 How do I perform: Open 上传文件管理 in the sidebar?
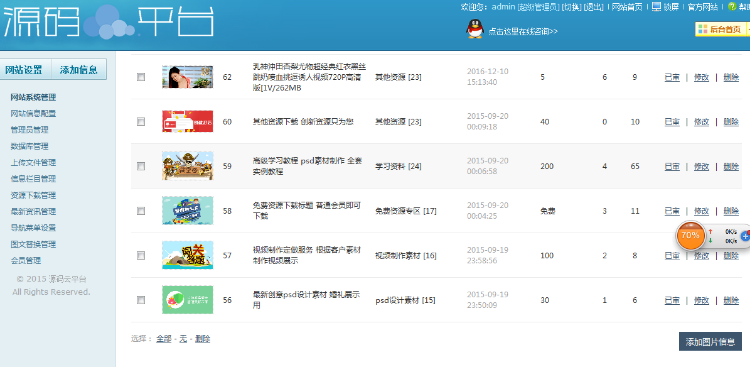click(x=33, y=162)
